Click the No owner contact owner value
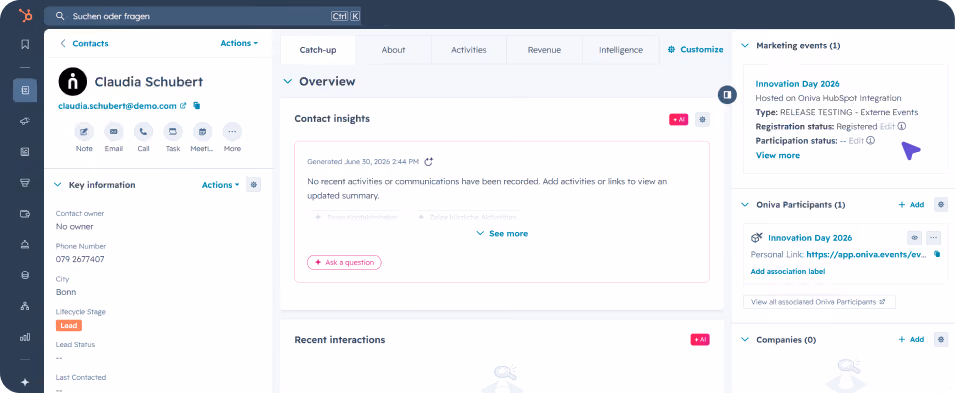955x393 pixels. pyautogui.click(x=74, y=227)
